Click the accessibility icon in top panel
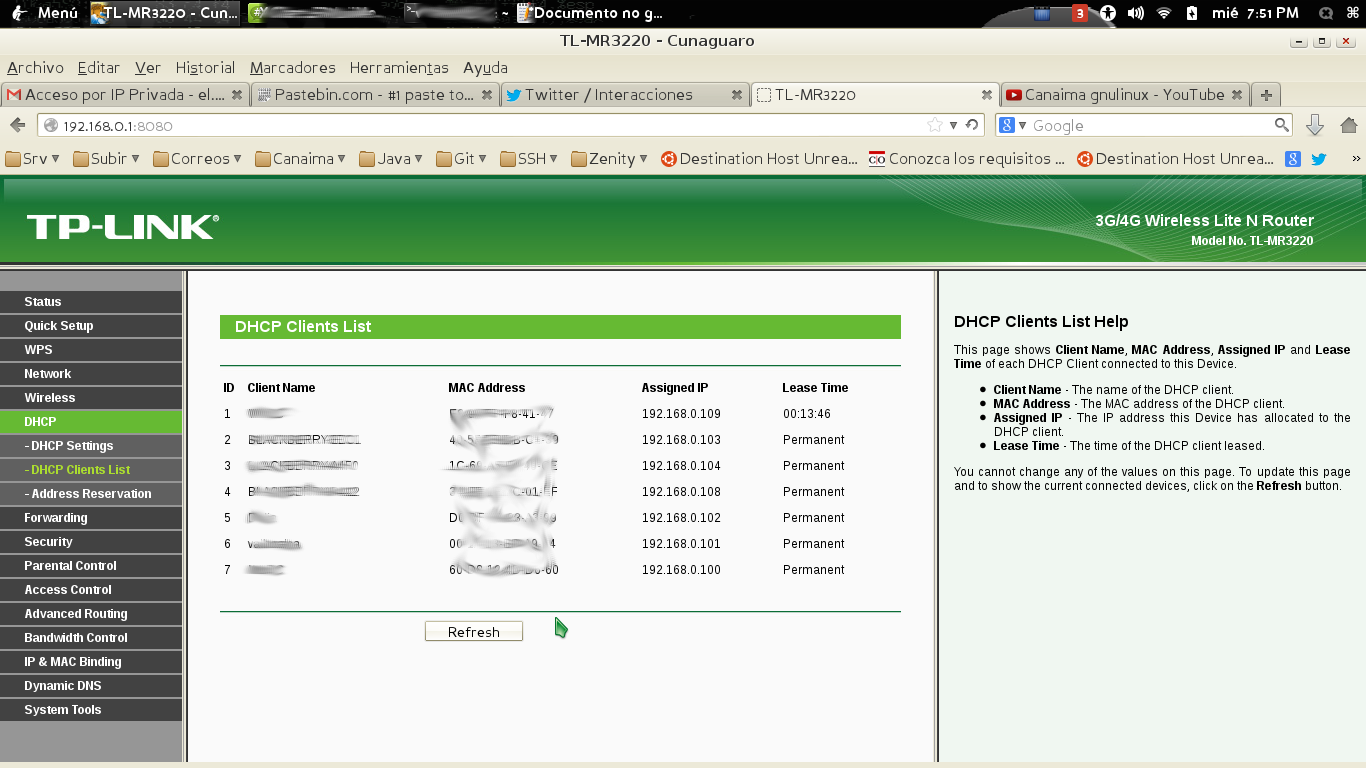This screenshot has width=1366, height=768. point(1108,13)
